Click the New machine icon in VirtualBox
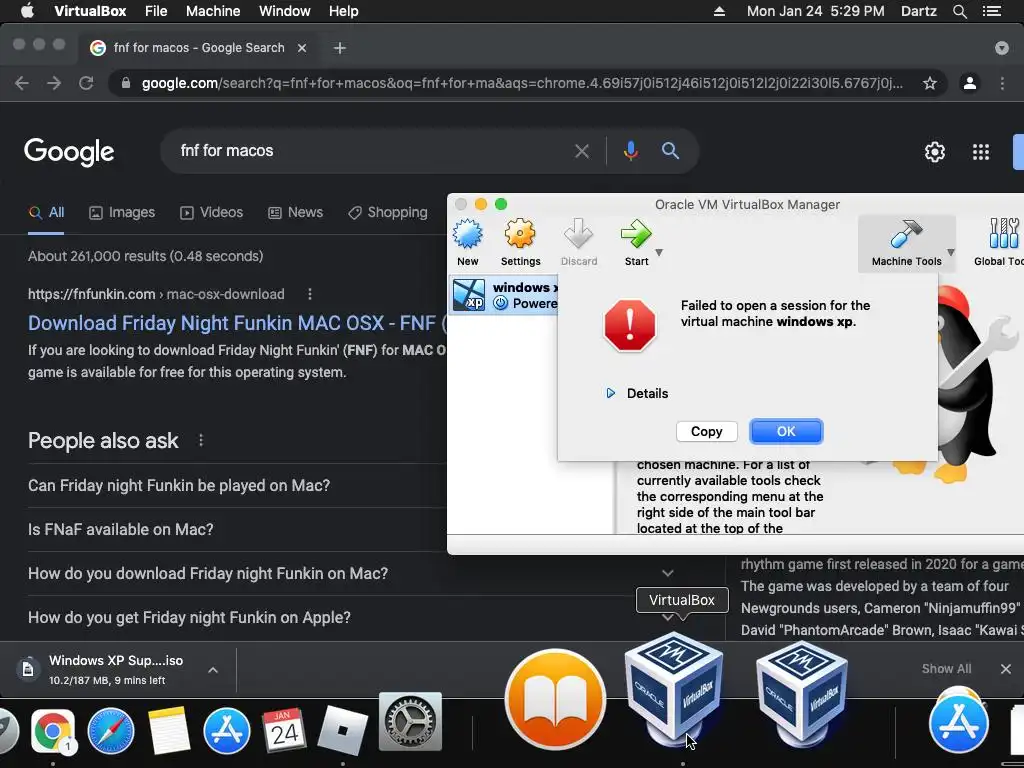 pyautogui.click(x=468, y=235)
